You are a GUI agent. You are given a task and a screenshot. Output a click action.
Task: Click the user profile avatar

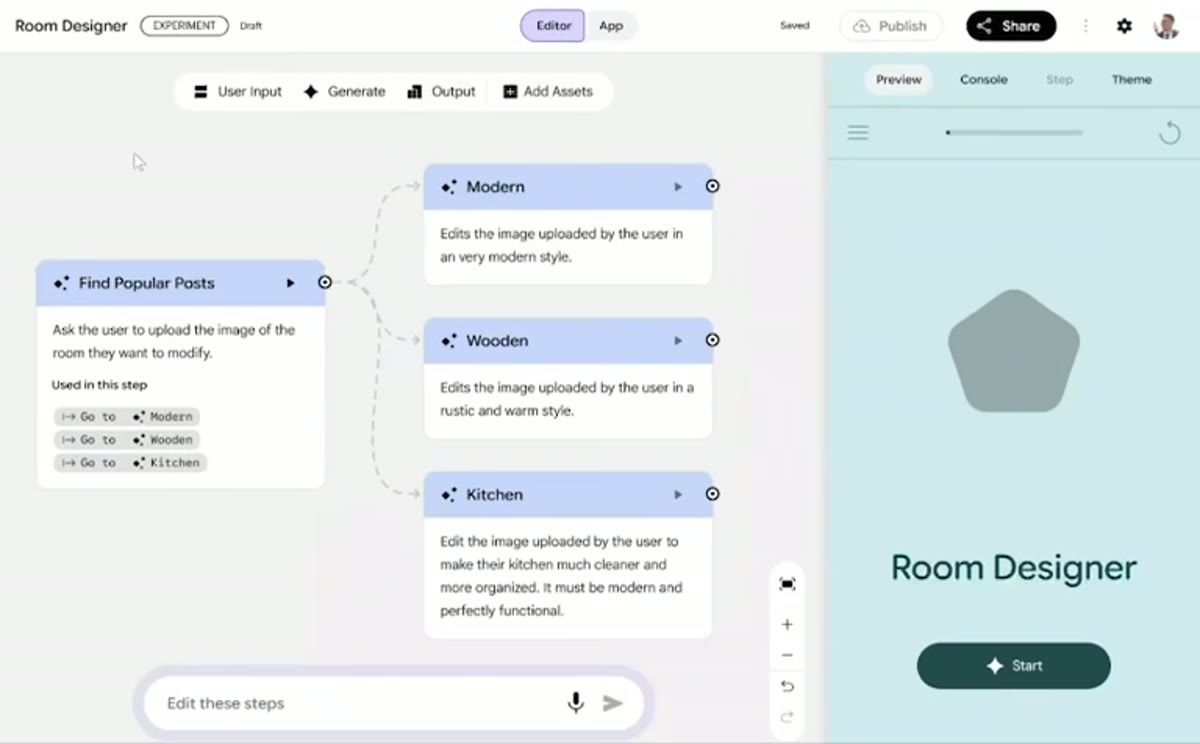(1166, 26)
